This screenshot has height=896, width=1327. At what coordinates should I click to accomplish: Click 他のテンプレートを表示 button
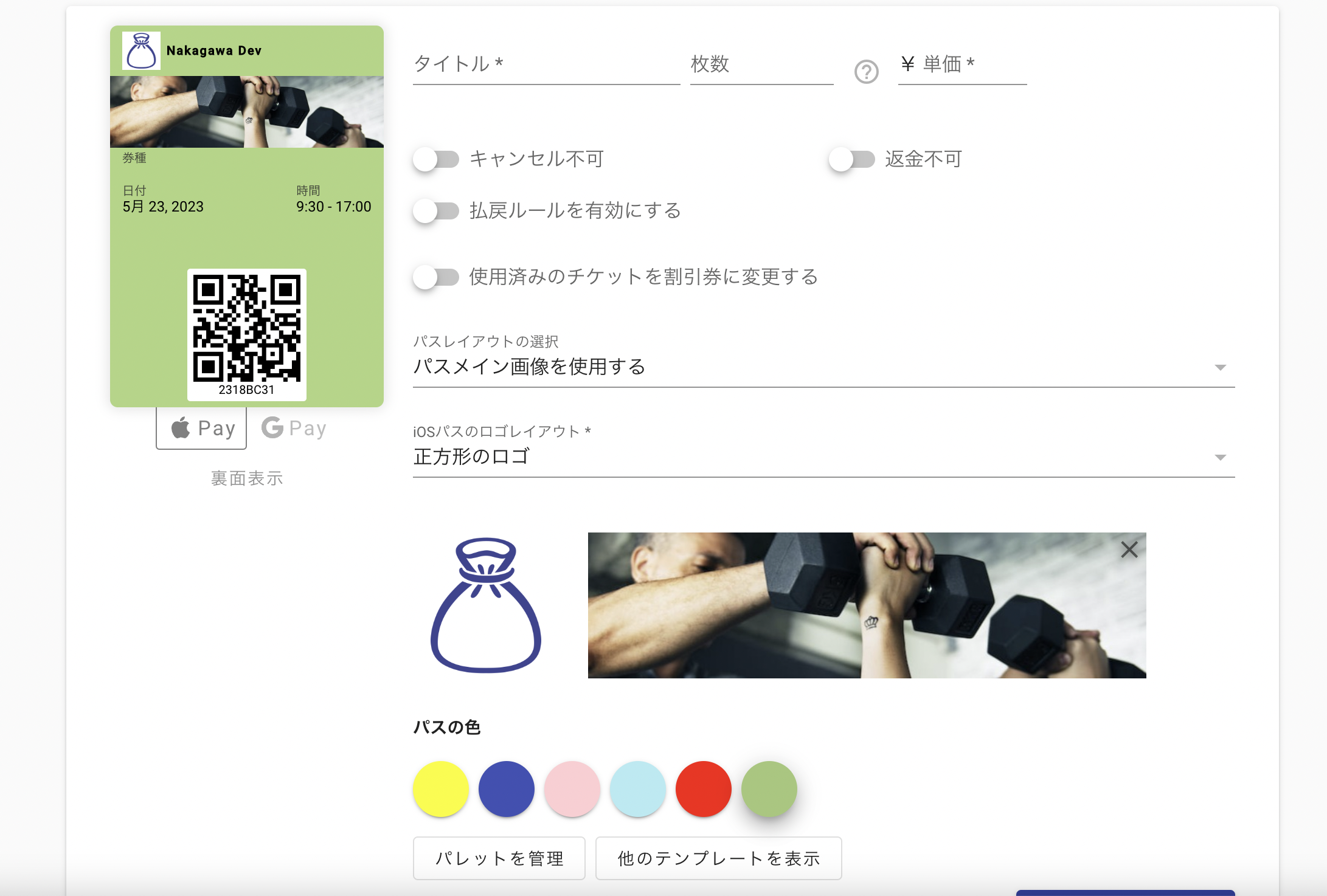pos(718,858)
